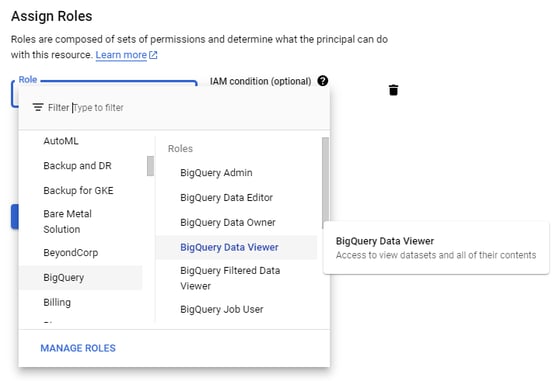The height and width of the screenshot is (381, 560).
Task: Click the external link icon beside Learn more
Action: click(153, 55)
